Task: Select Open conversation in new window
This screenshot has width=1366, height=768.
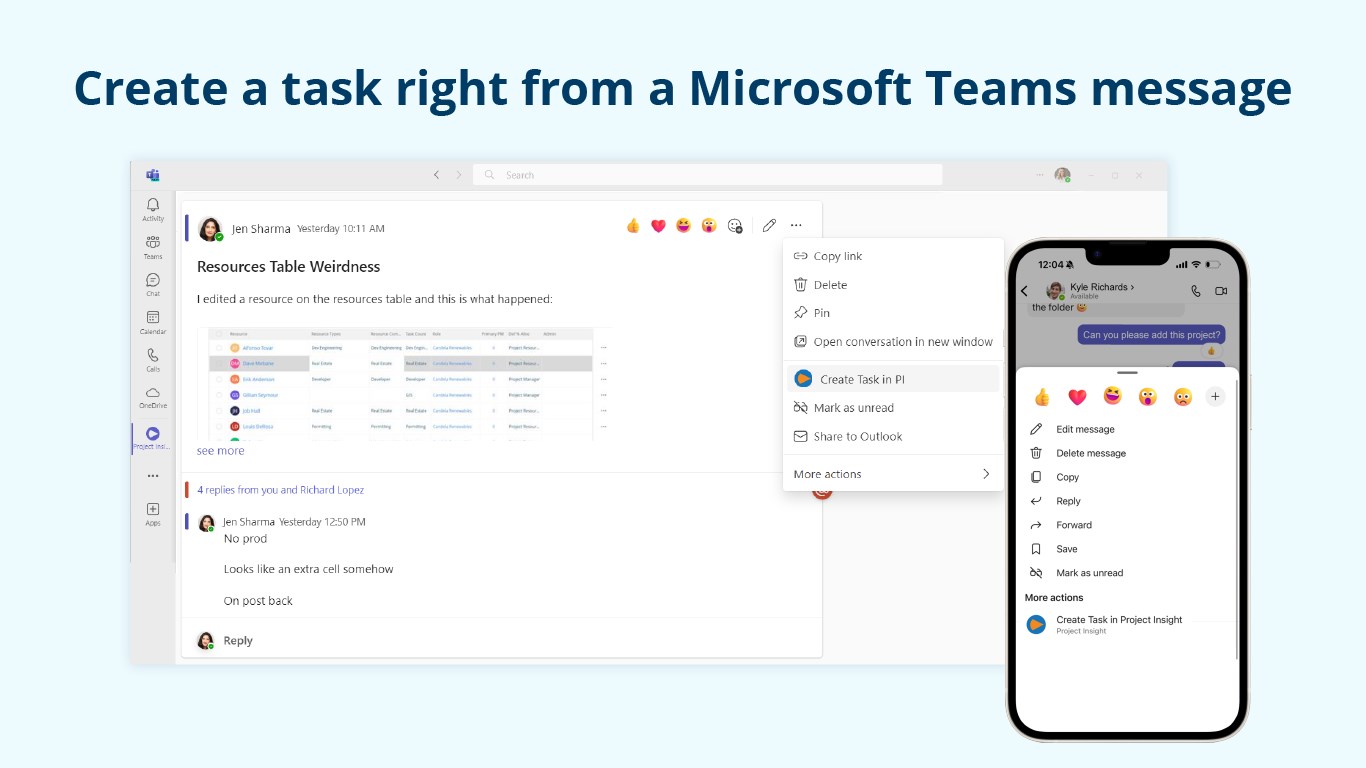Action: pyautogui.click(x=893, y=342)
